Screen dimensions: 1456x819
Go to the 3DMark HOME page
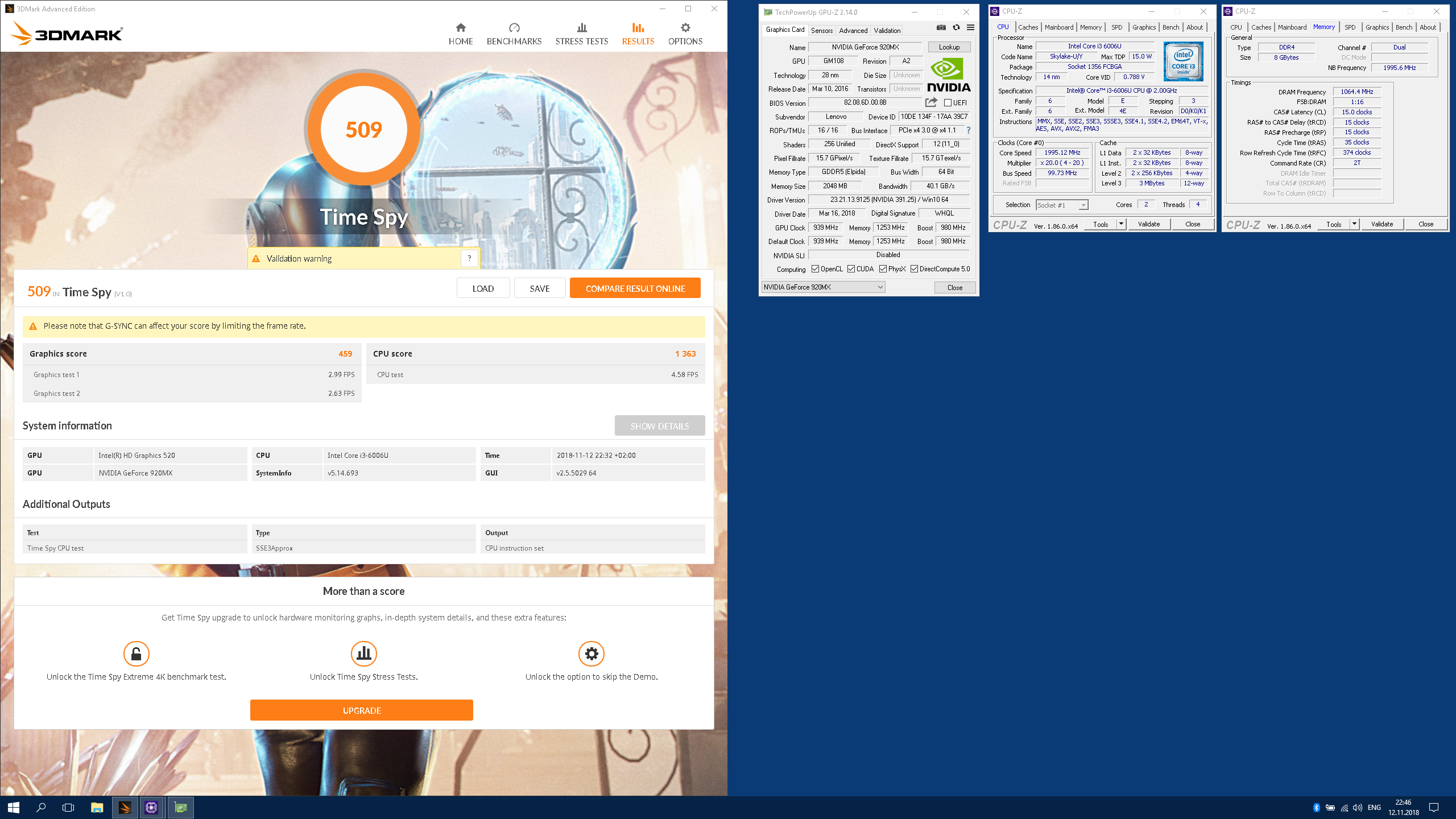(461, 34)
